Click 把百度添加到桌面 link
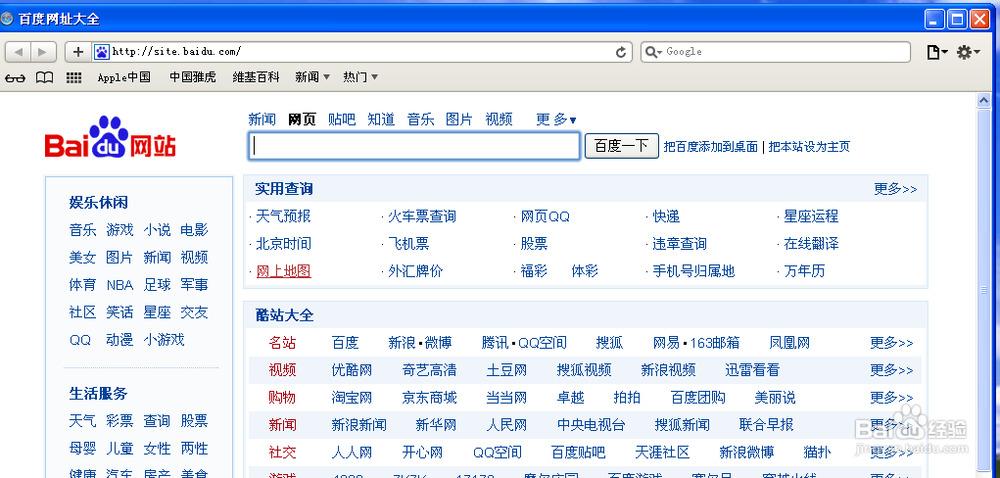The height and width of the screenshot is (478, 1000). pos(710,147)
